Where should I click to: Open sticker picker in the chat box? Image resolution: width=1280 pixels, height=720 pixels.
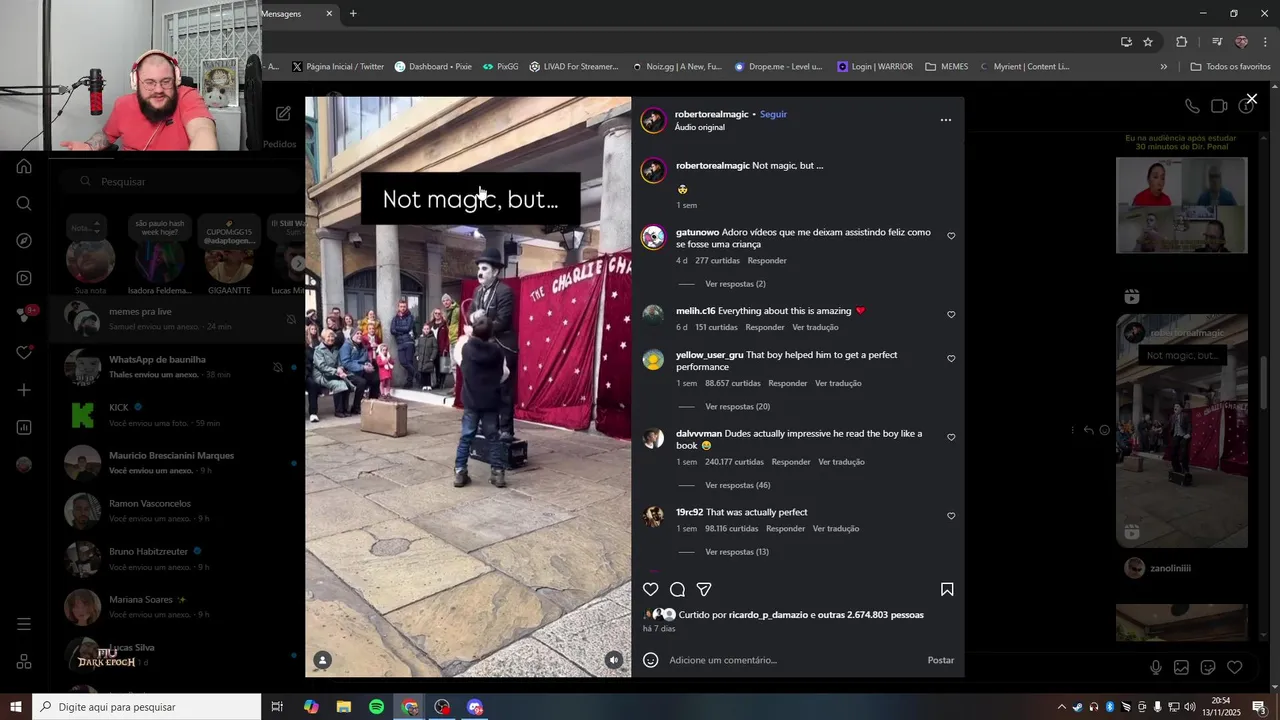pyautogui.click(x=1208, y=667)
